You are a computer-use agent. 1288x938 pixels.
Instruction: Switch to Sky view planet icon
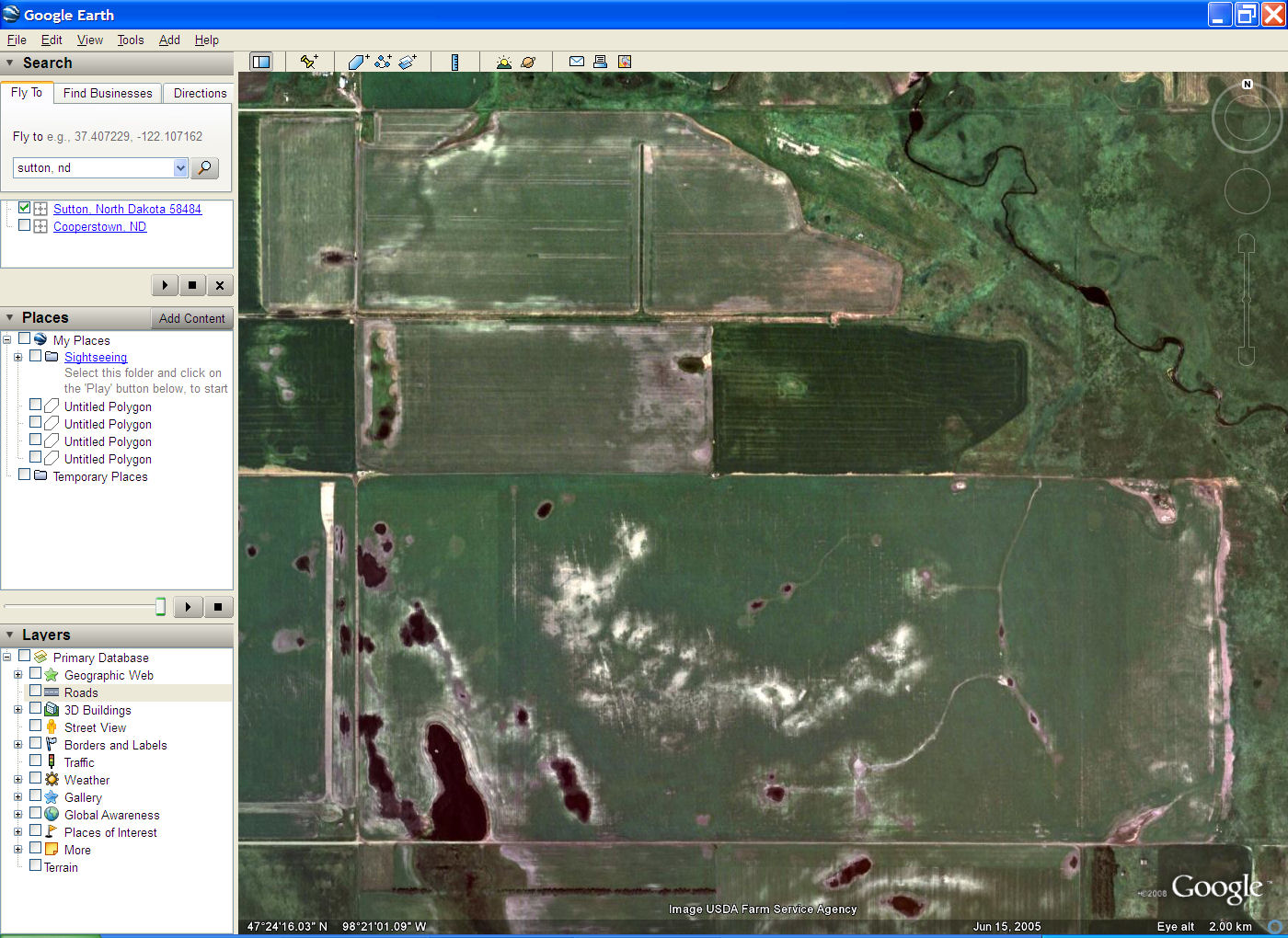click(528, 62)
